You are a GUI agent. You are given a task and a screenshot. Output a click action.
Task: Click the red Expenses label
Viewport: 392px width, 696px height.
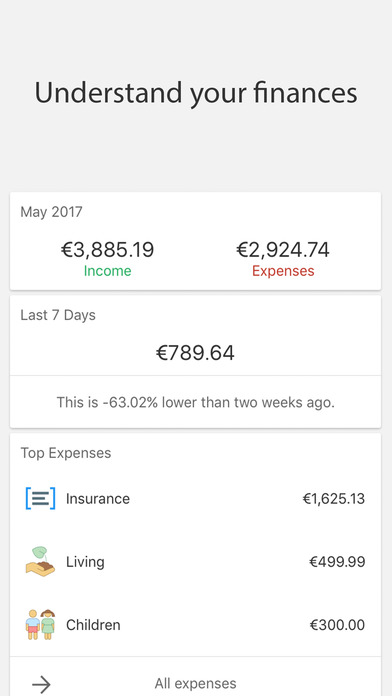coord(283,271)
